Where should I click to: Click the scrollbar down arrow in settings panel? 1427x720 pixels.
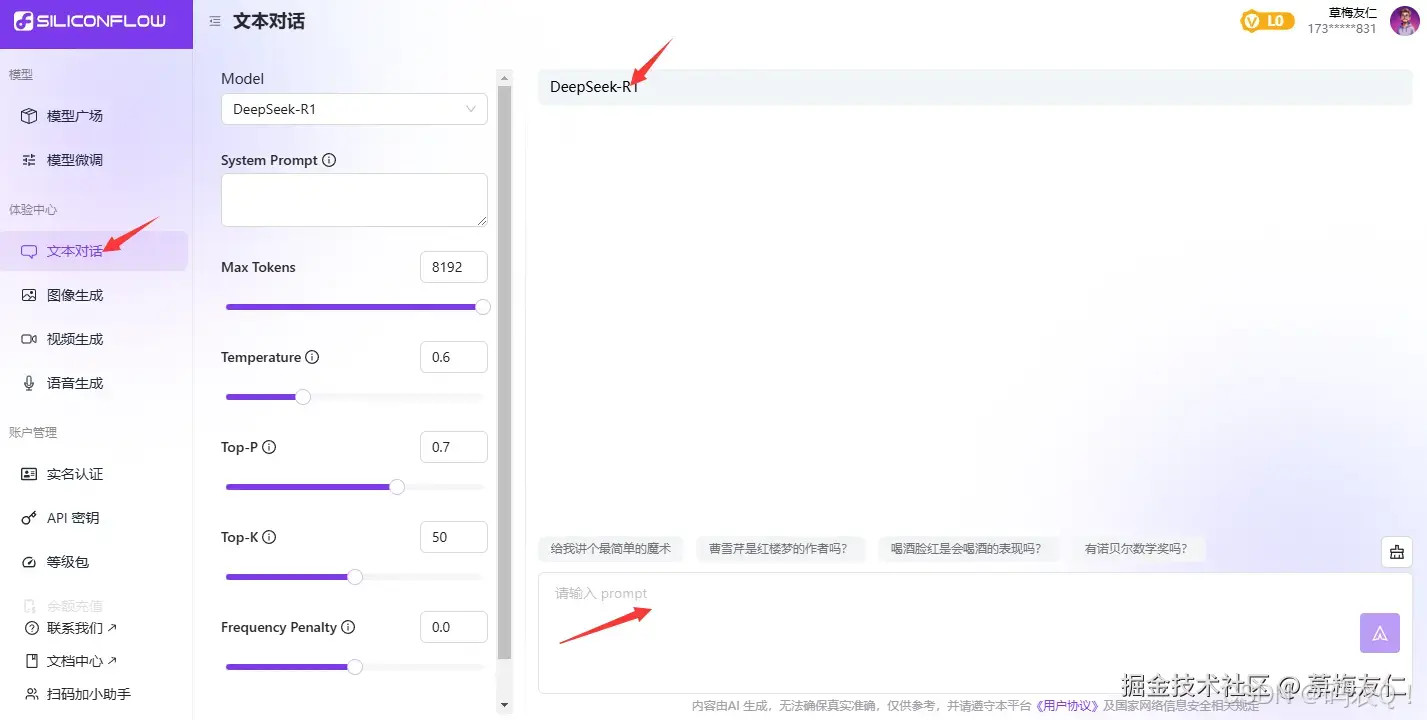(x=505, y=705)
